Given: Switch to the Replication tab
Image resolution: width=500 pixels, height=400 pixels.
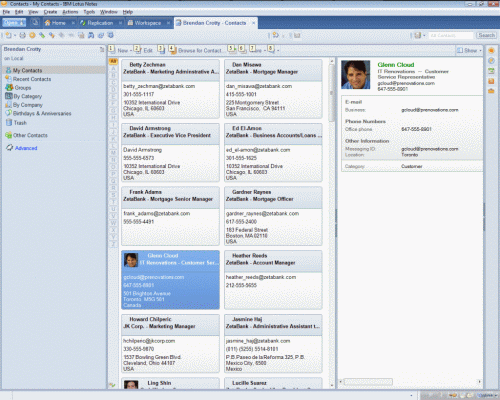Looking at the screenshot, I should pyautogui.click(x=100, y=23).
